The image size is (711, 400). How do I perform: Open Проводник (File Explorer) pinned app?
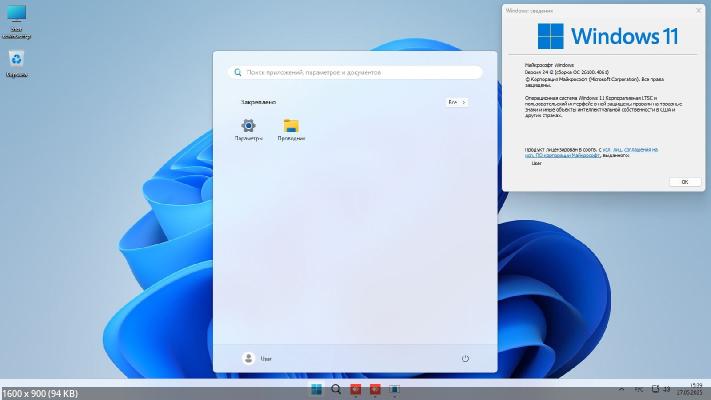coord(291,127)
